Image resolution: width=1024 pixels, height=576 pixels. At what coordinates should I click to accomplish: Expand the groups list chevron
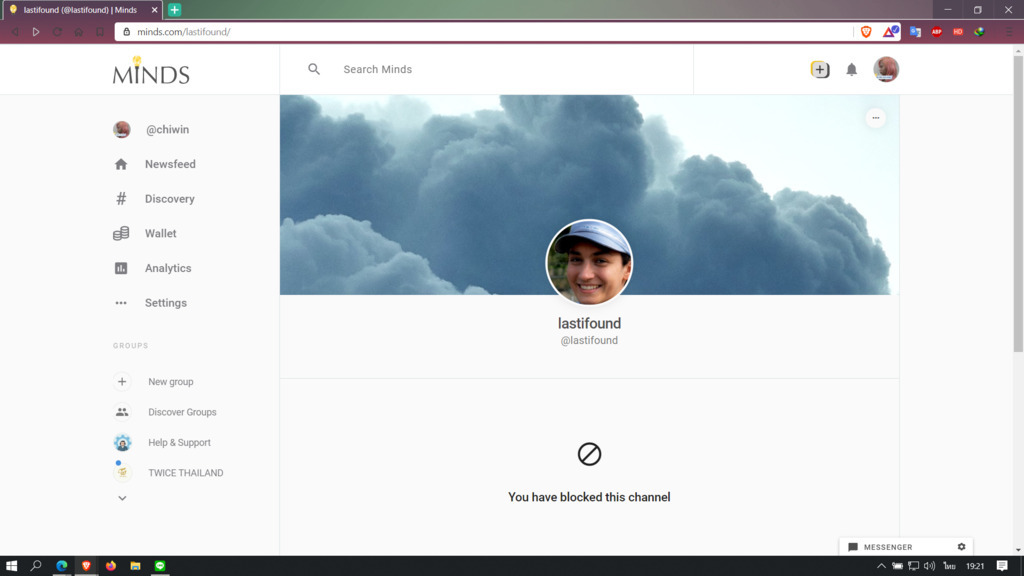pyautogui.click(x=122, y=498)
